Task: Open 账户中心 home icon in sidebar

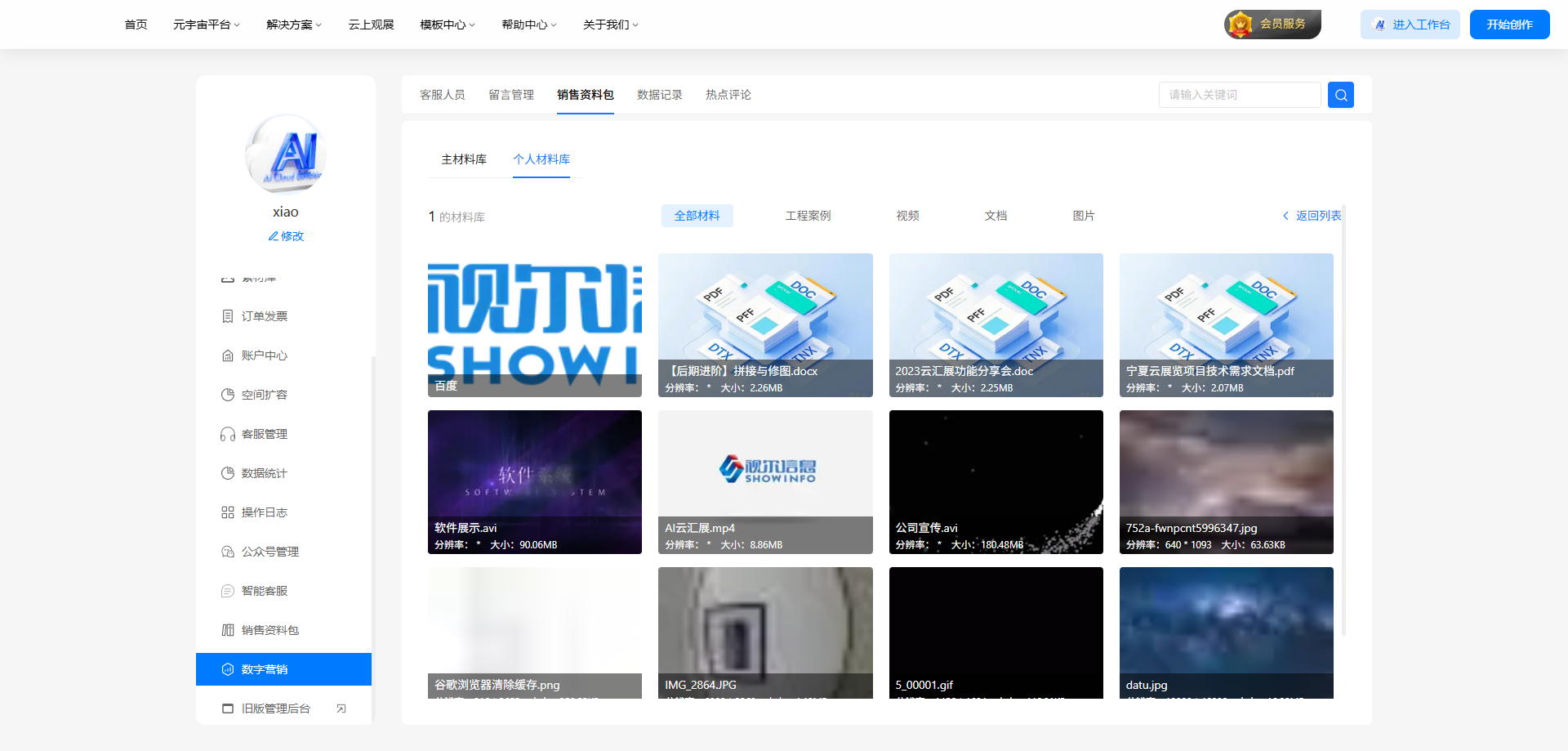Action: point(228,355)
